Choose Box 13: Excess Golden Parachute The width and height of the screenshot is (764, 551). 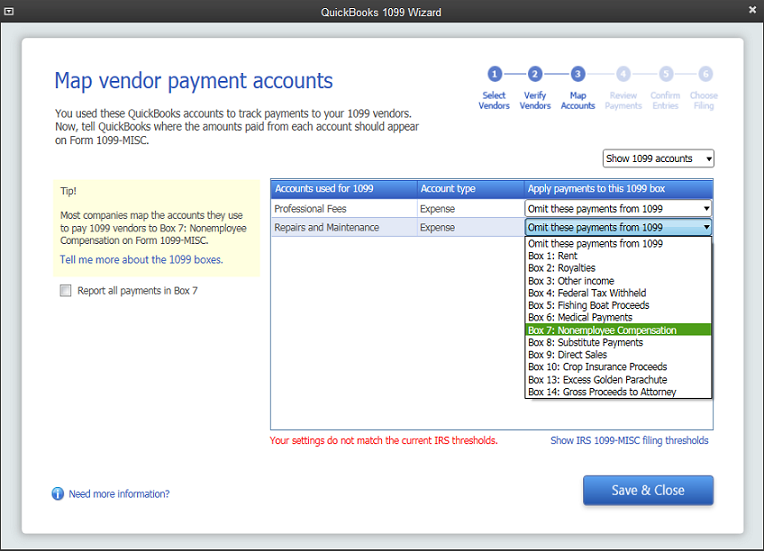pos(618,380)
